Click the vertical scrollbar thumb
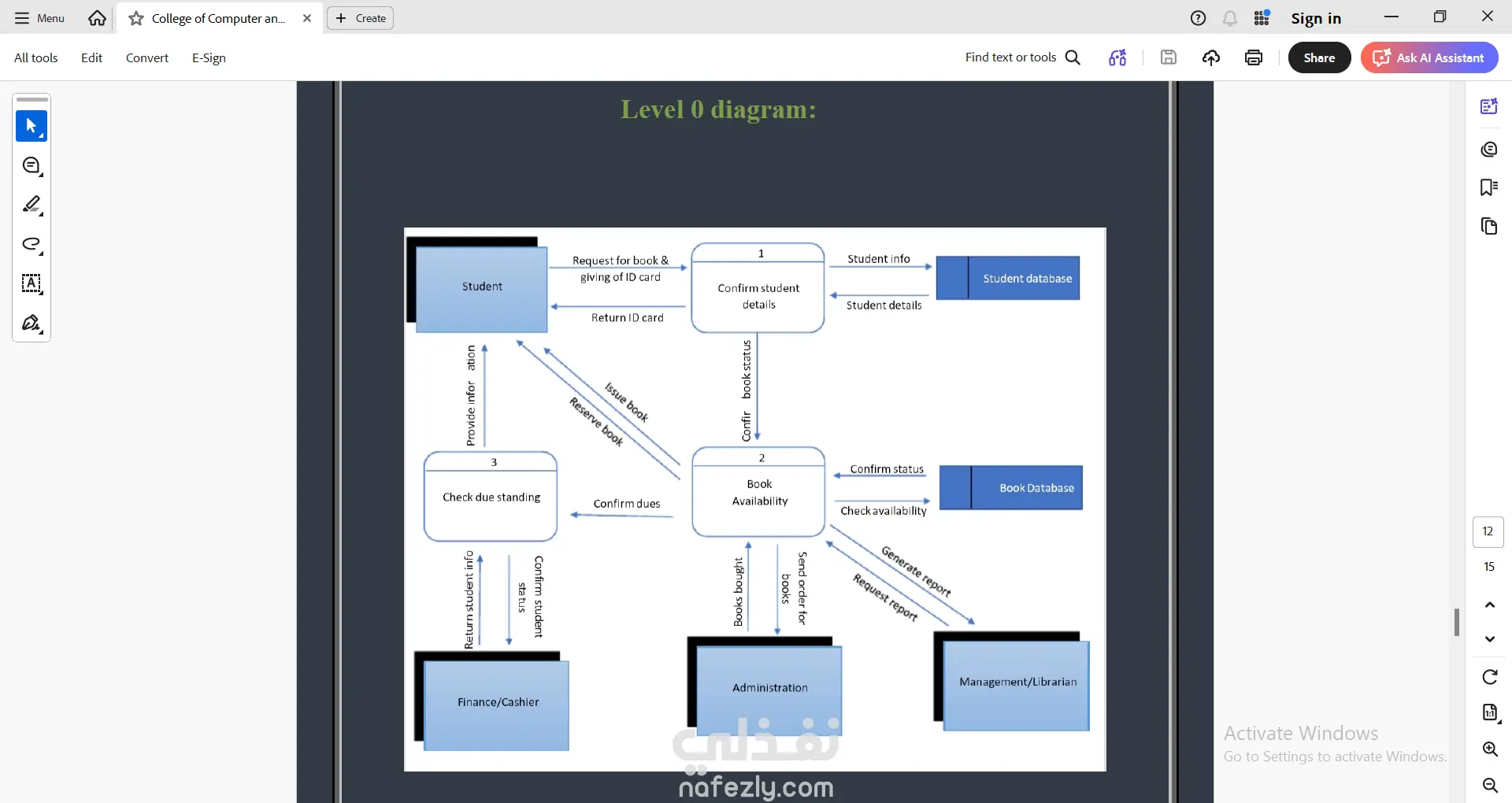1512x803 pixels. tap(1456, 622)
